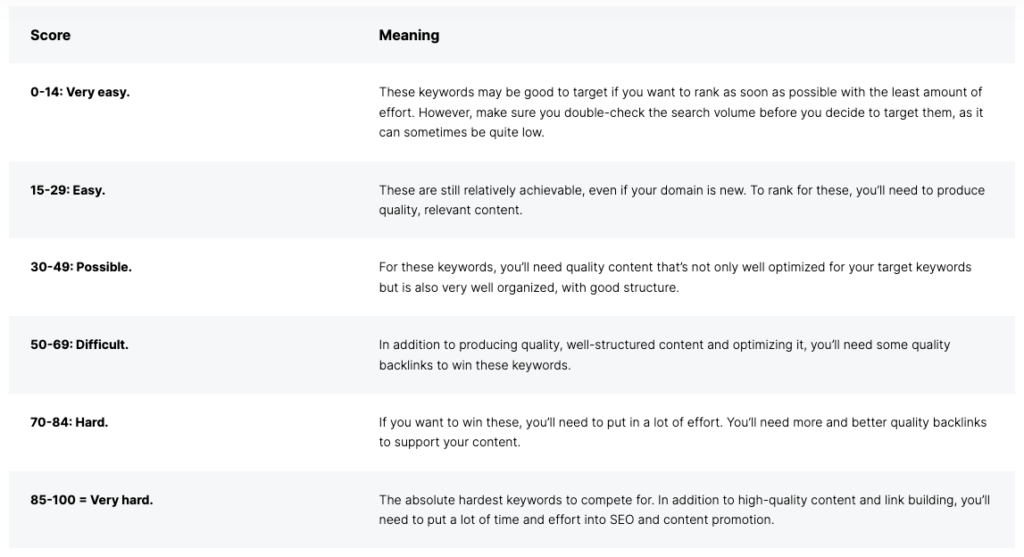Select the "70-84: Hard." score label
The width and height of the screenshot is (1024, 557).
[69, 422]
